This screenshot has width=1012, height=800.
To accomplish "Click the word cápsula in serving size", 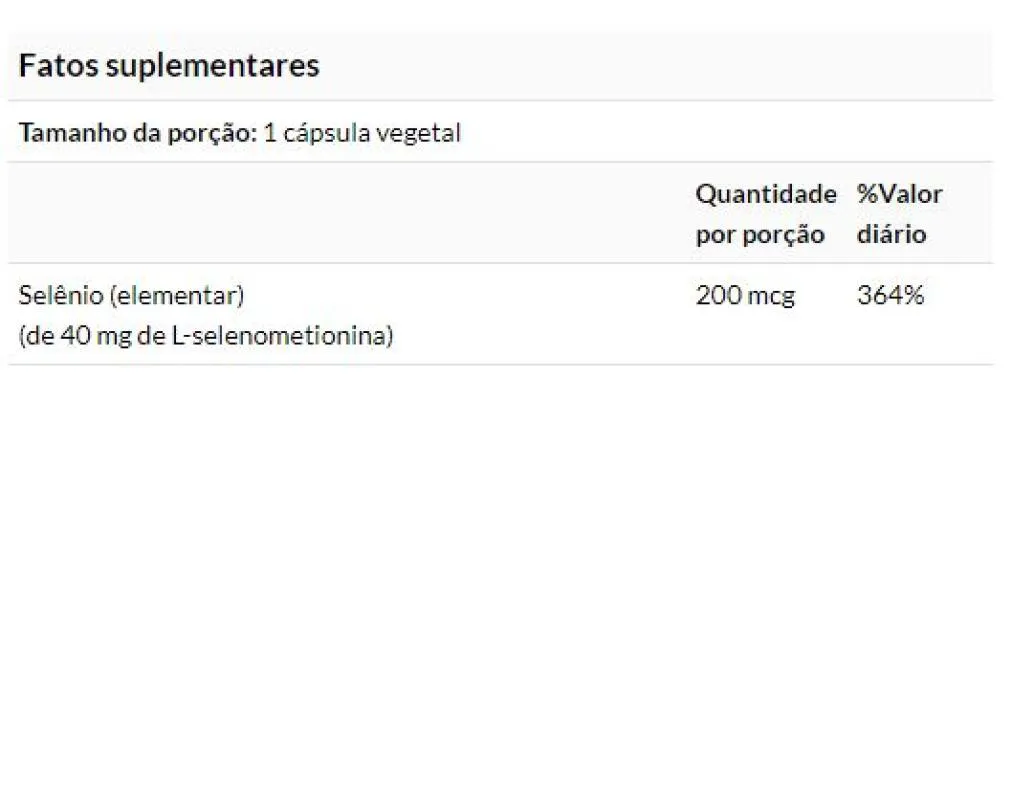I will tap(327, 134).
